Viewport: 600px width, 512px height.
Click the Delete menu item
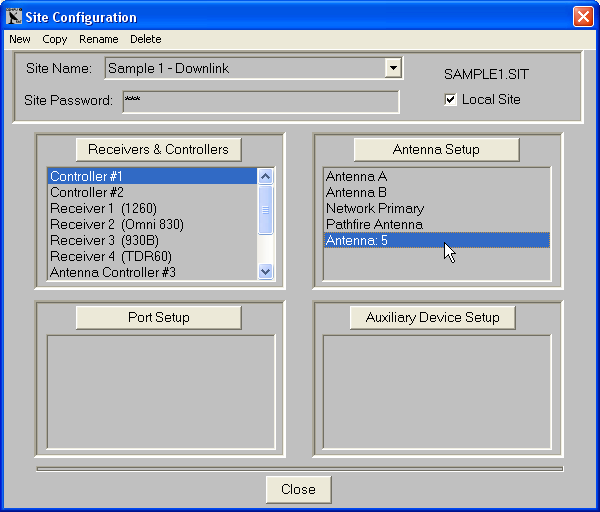(145, 39)
